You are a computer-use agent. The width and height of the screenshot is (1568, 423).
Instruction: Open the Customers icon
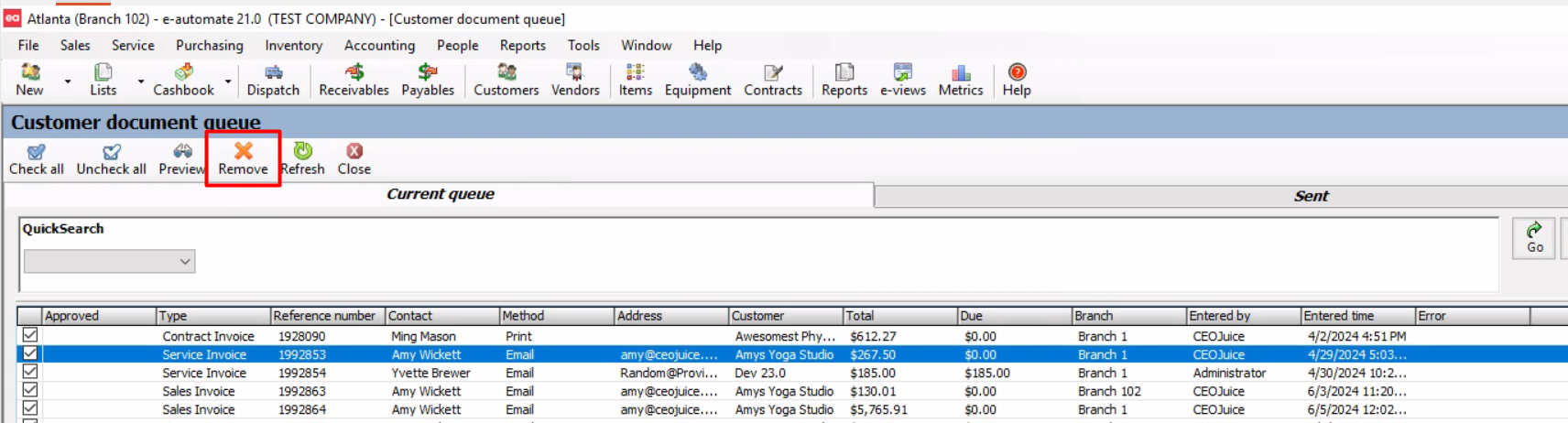[506, 80]
